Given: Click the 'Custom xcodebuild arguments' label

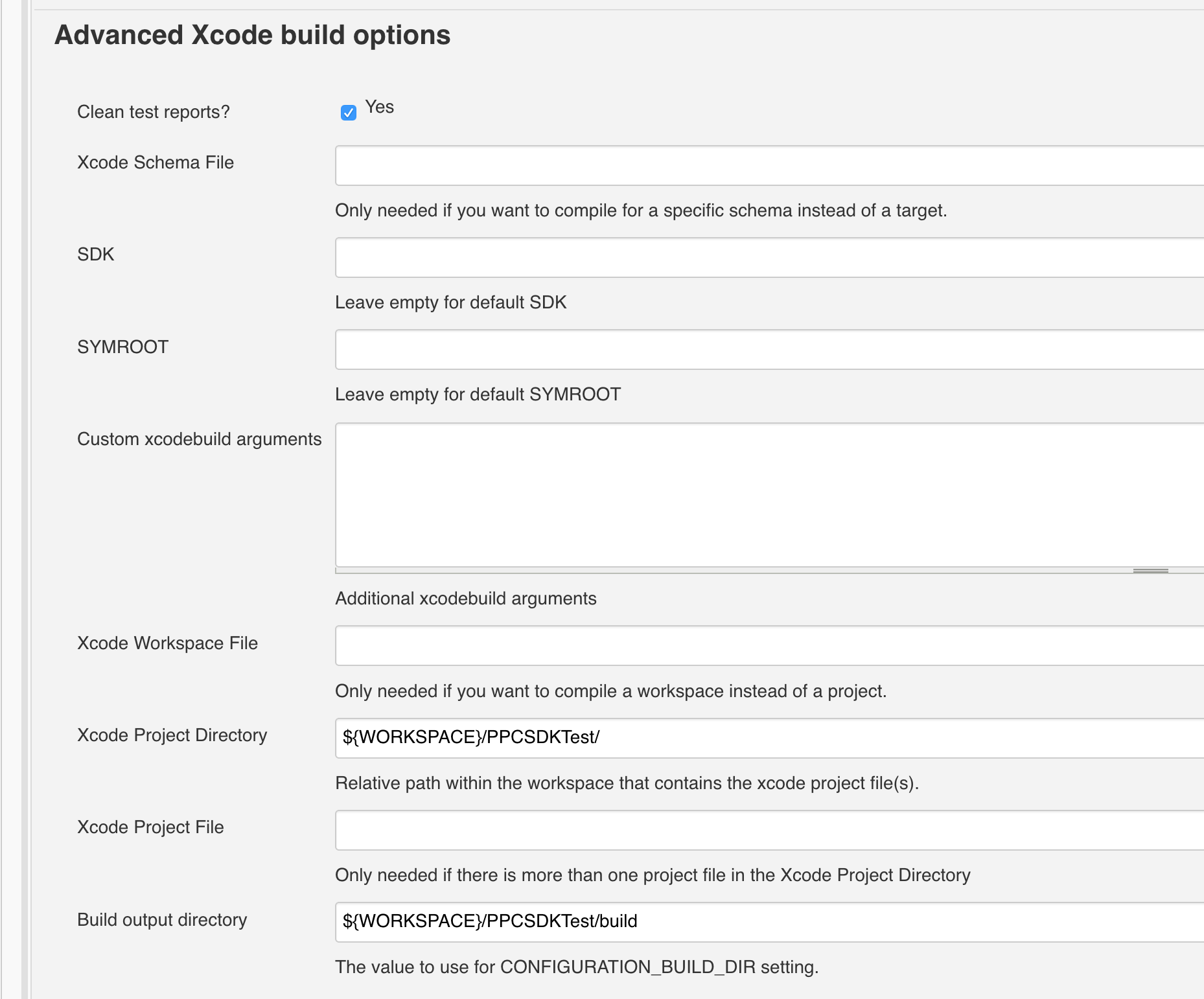Looking at the screenshot, I should pos(199,439).
